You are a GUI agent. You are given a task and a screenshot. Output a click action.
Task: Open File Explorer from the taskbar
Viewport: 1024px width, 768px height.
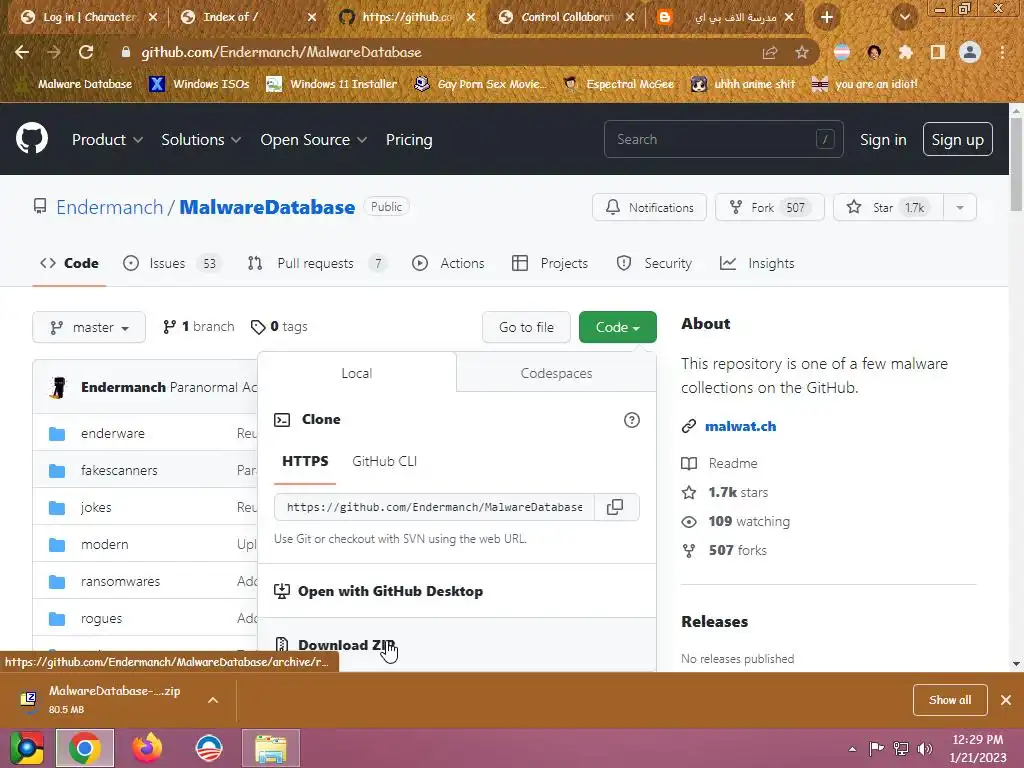point(271,748)
